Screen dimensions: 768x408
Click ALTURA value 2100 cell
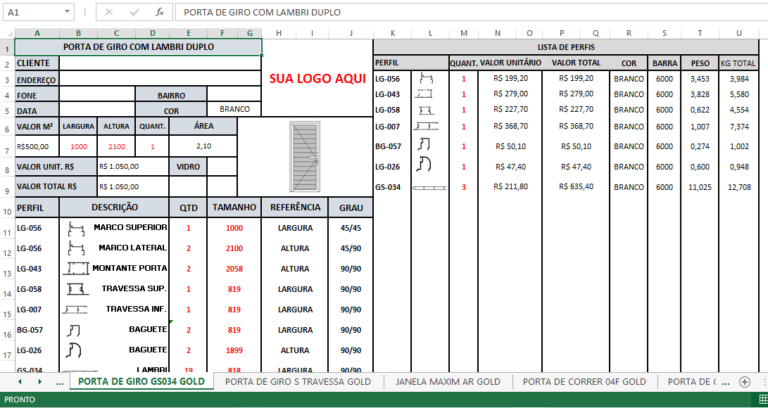tap(117, 146)
